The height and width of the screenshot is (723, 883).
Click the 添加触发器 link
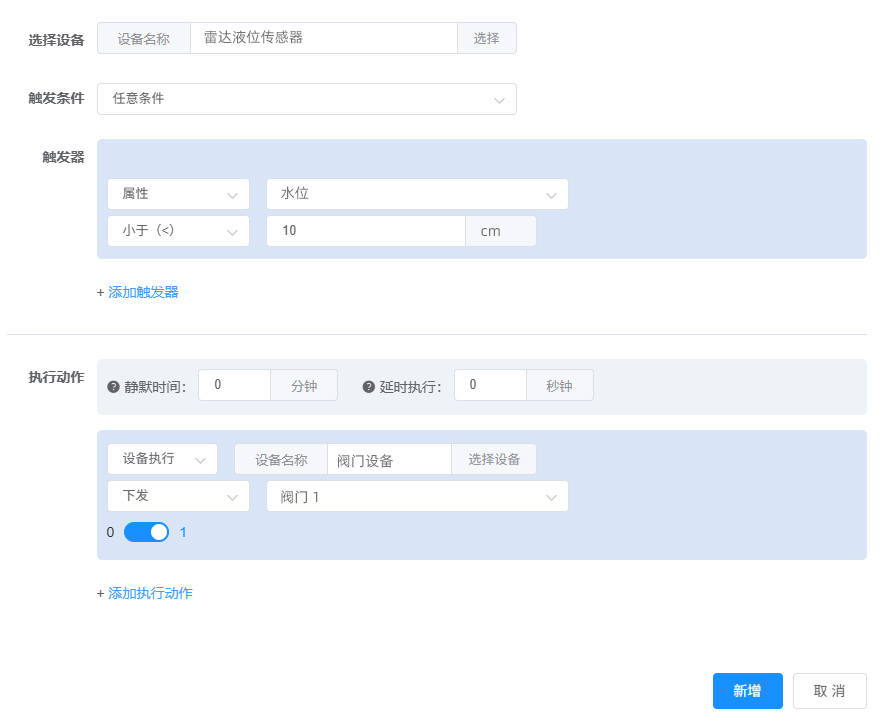click(143, 292)
